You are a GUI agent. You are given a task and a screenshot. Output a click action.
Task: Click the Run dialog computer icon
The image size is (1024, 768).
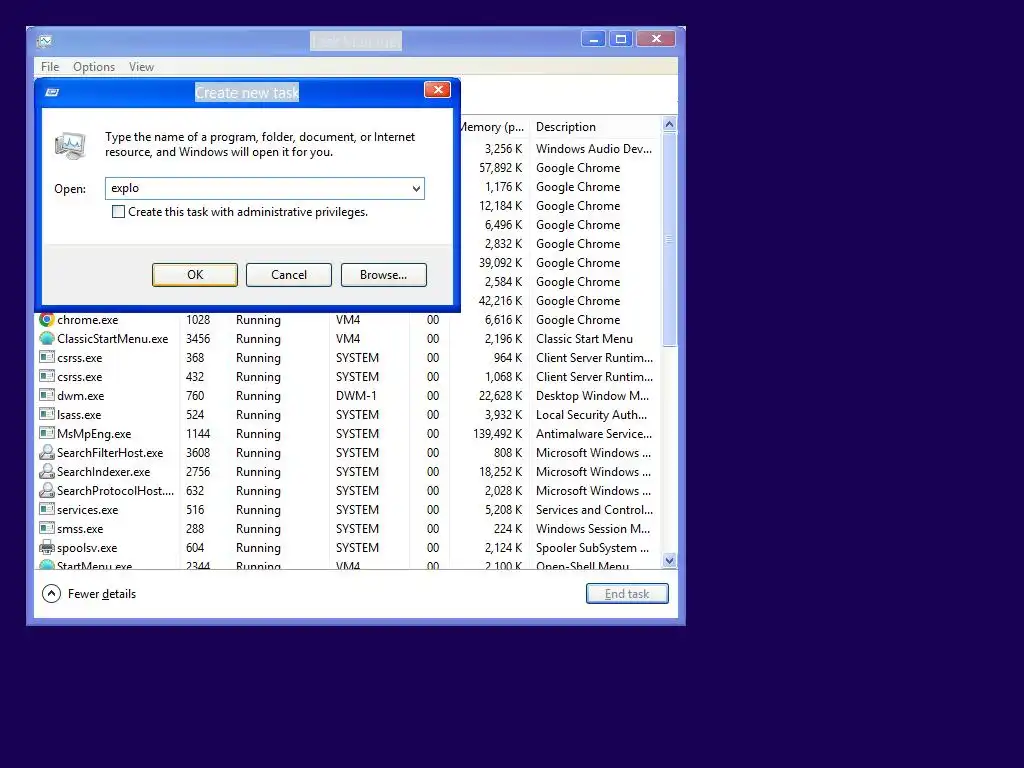(71, 145)
